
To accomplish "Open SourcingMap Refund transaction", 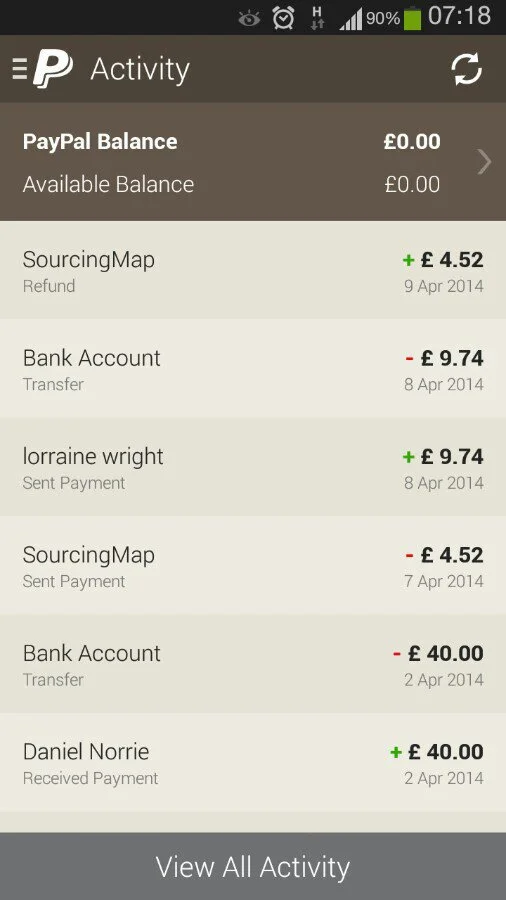I will coord(253,270).
